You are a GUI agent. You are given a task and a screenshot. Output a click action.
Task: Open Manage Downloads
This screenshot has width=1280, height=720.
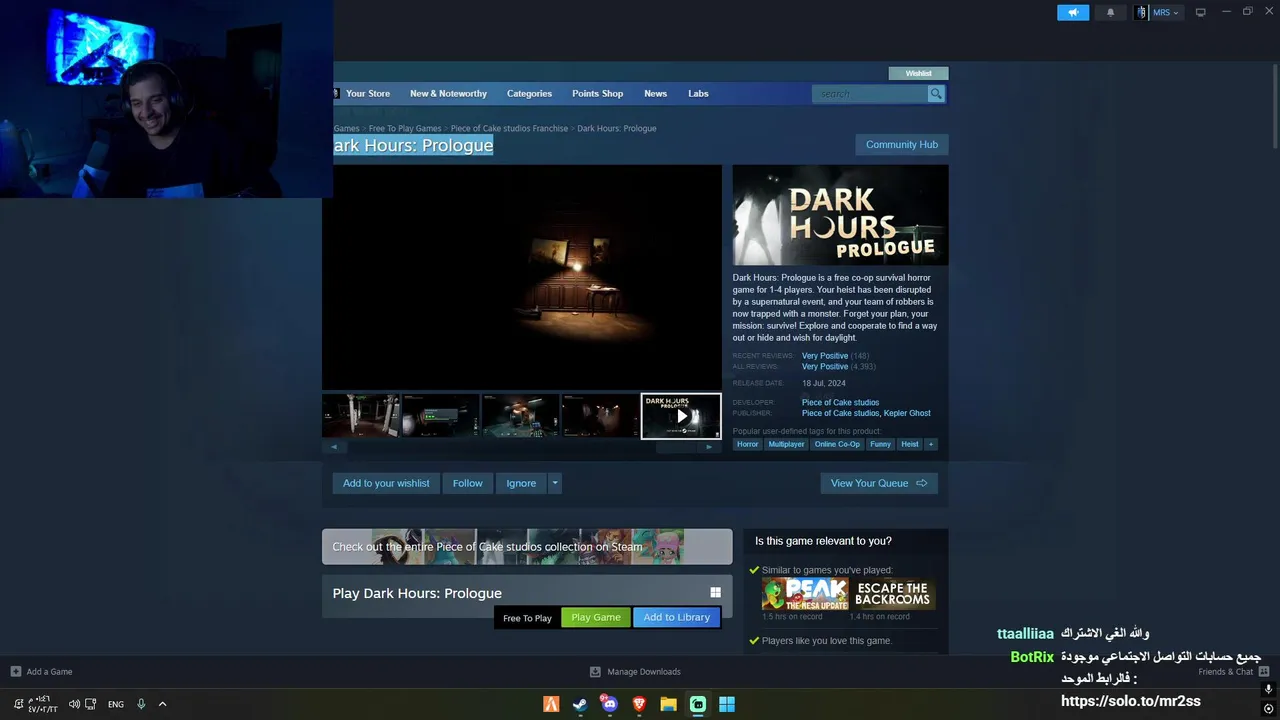tap(635, 672)
